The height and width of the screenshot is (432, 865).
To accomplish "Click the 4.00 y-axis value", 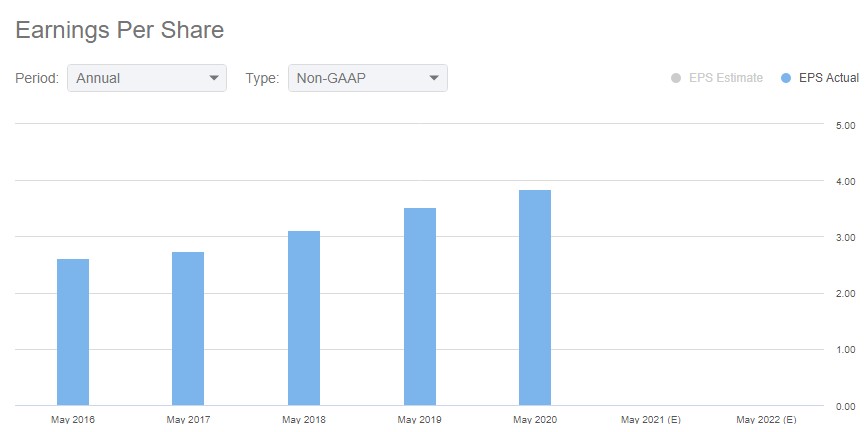I will tap(846, 182).
